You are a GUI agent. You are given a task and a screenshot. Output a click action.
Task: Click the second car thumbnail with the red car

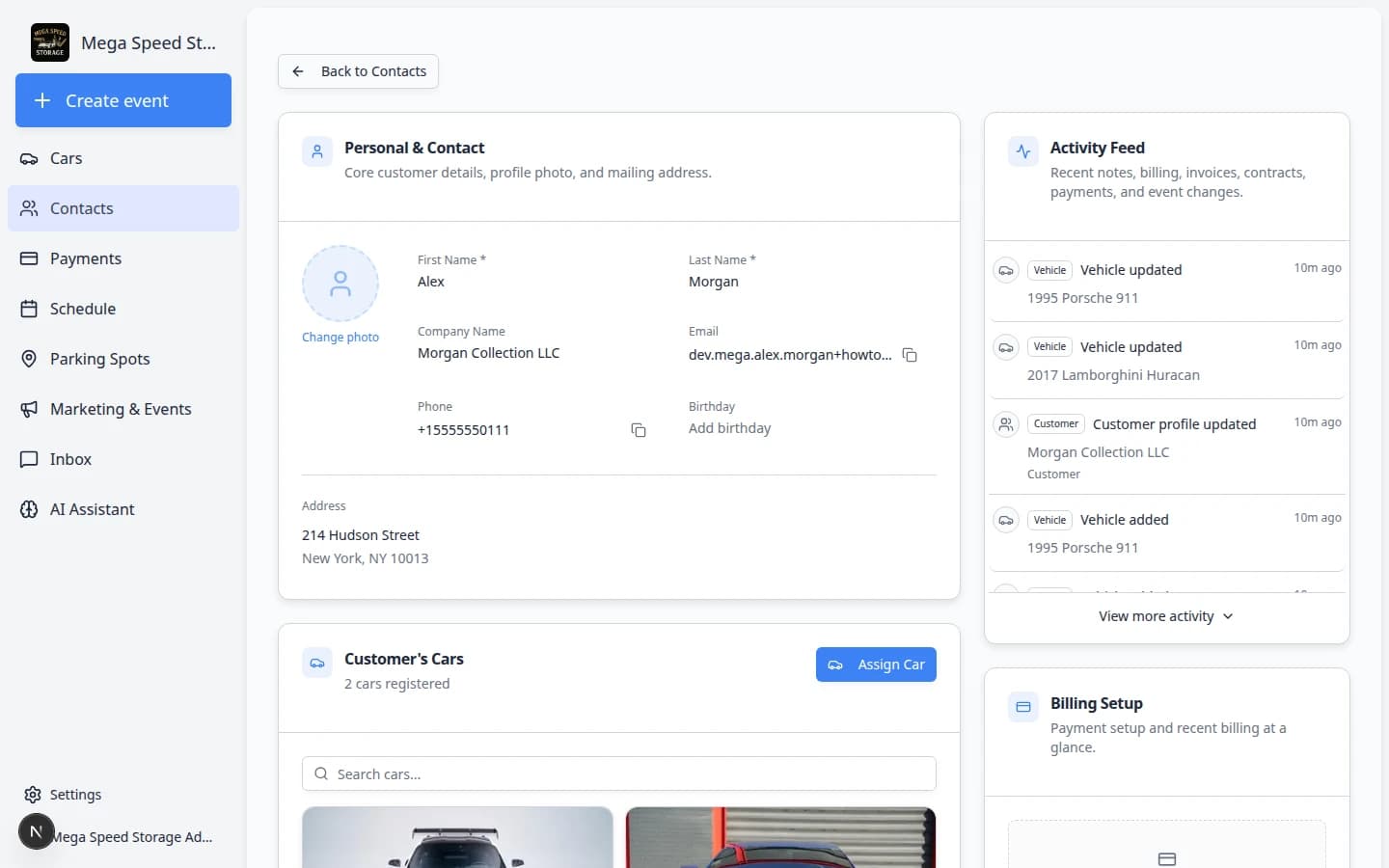tap(781, 837)
